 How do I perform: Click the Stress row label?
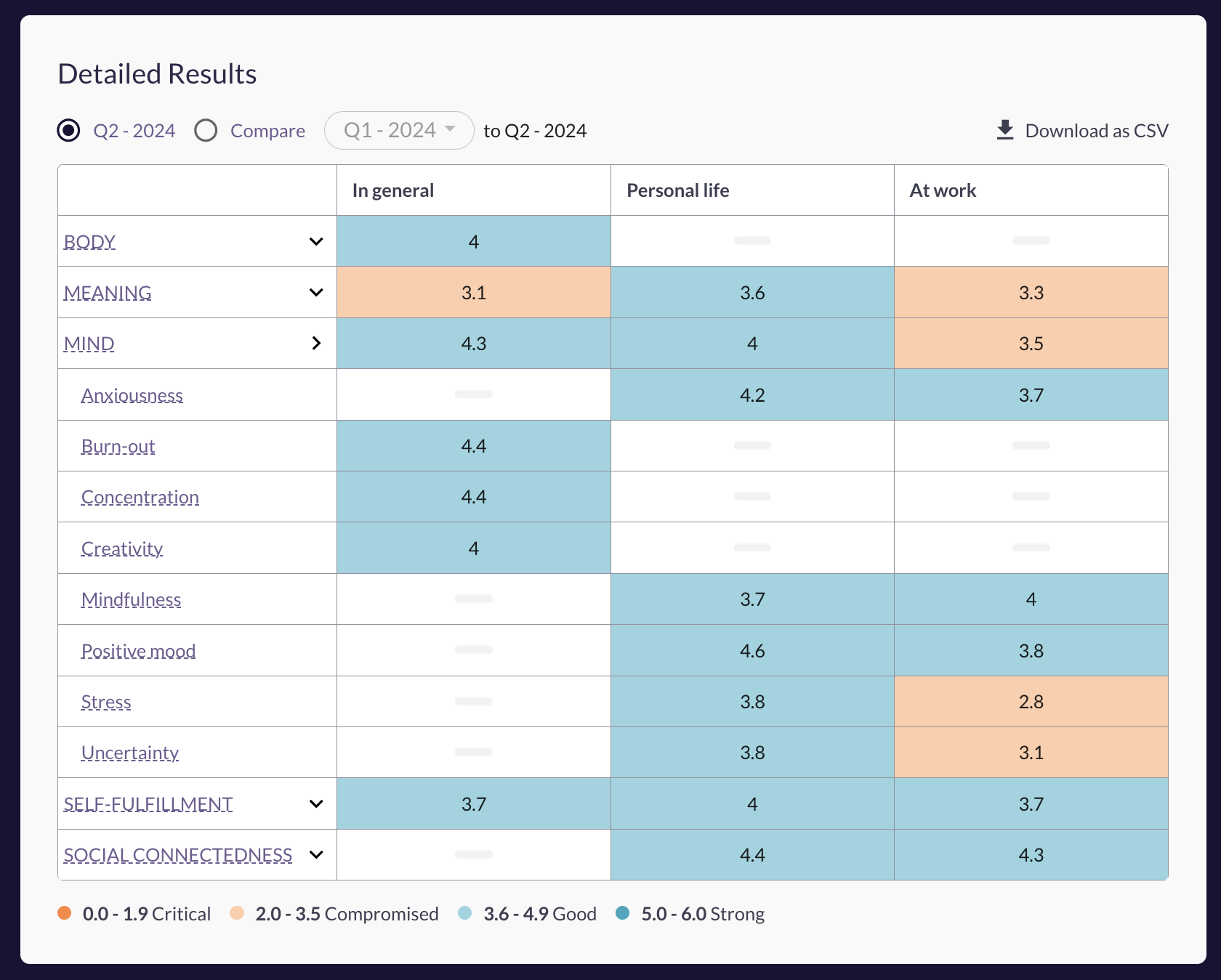[x=106, y=702]
